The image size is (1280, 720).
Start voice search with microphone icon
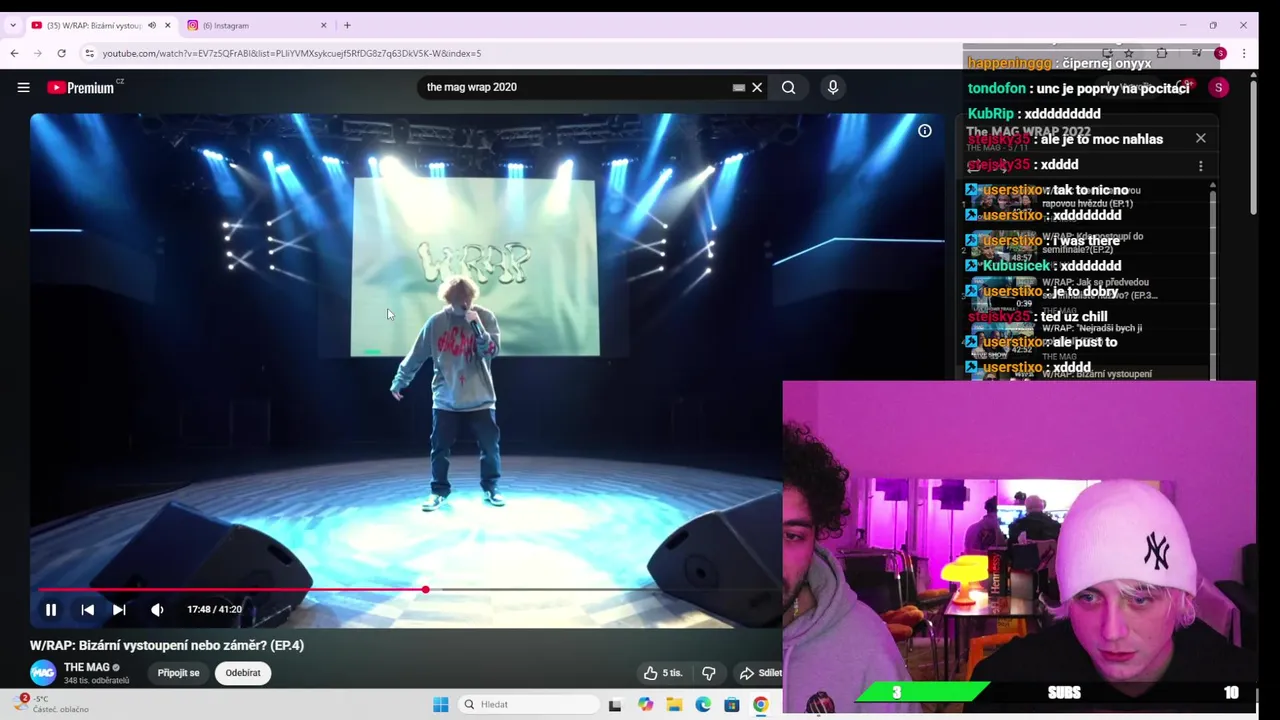[832, 87]
